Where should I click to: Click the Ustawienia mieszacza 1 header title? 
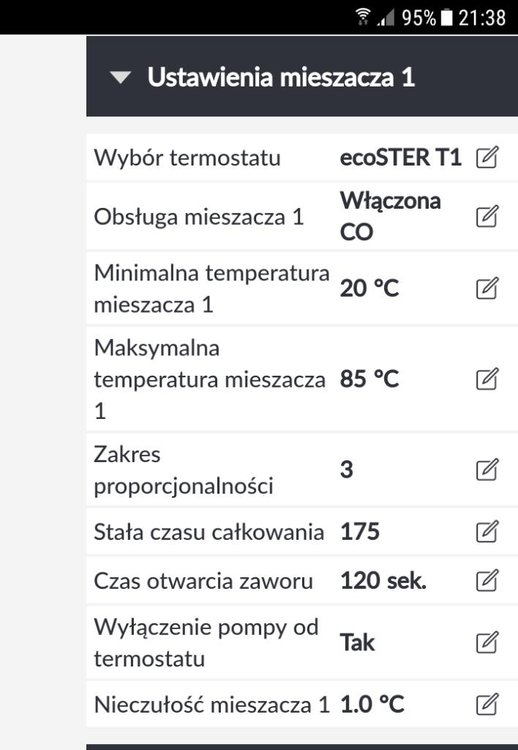pyautogui.click(x=281, y=77)
